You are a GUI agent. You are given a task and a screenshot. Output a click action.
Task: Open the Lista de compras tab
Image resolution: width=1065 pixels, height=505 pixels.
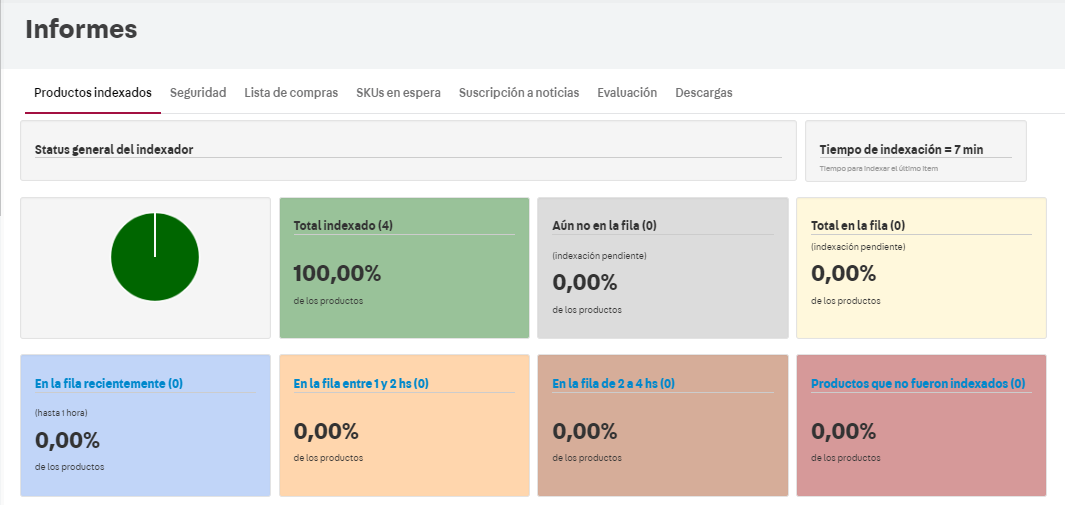tap(291, 92)
